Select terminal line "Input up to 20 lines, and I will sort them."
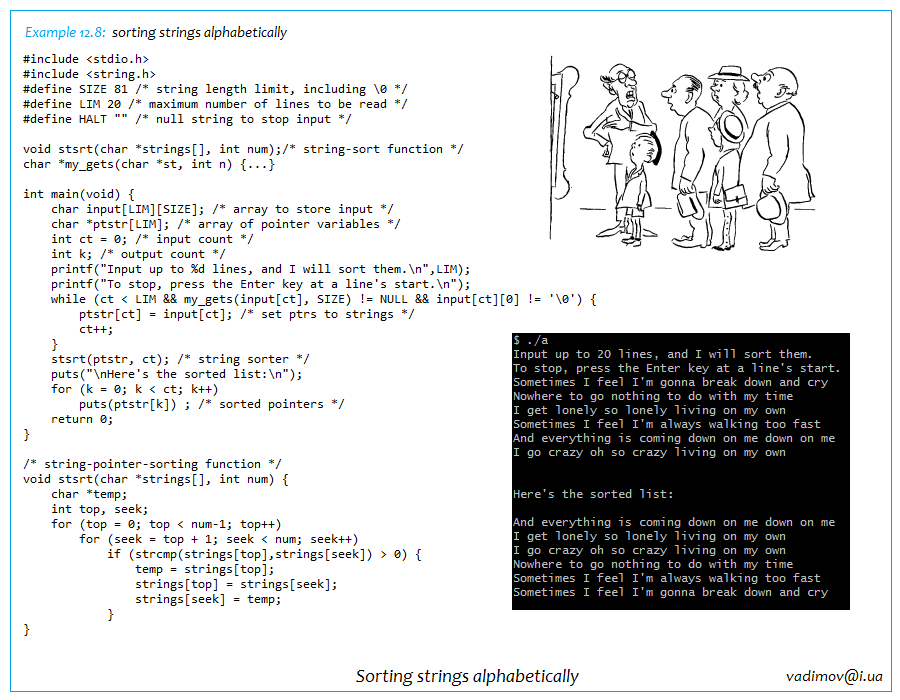 662,354
